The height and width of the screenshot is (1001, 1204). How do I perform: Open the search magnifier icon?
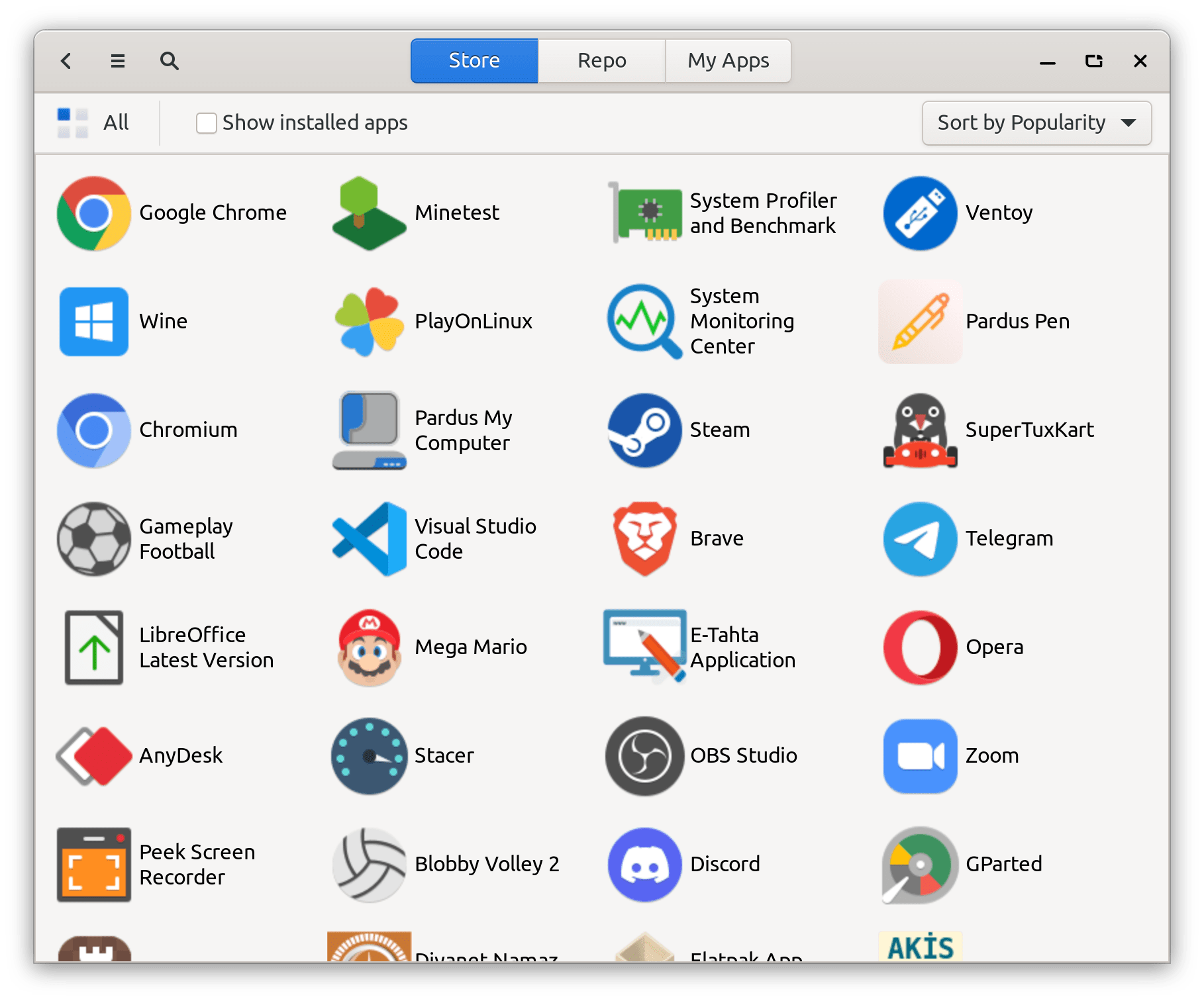169,61
